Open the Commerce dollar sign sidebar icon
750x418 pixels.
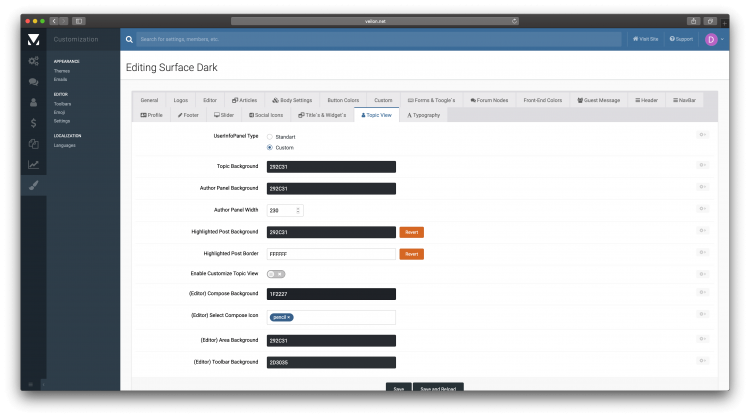tap(33, 123)
